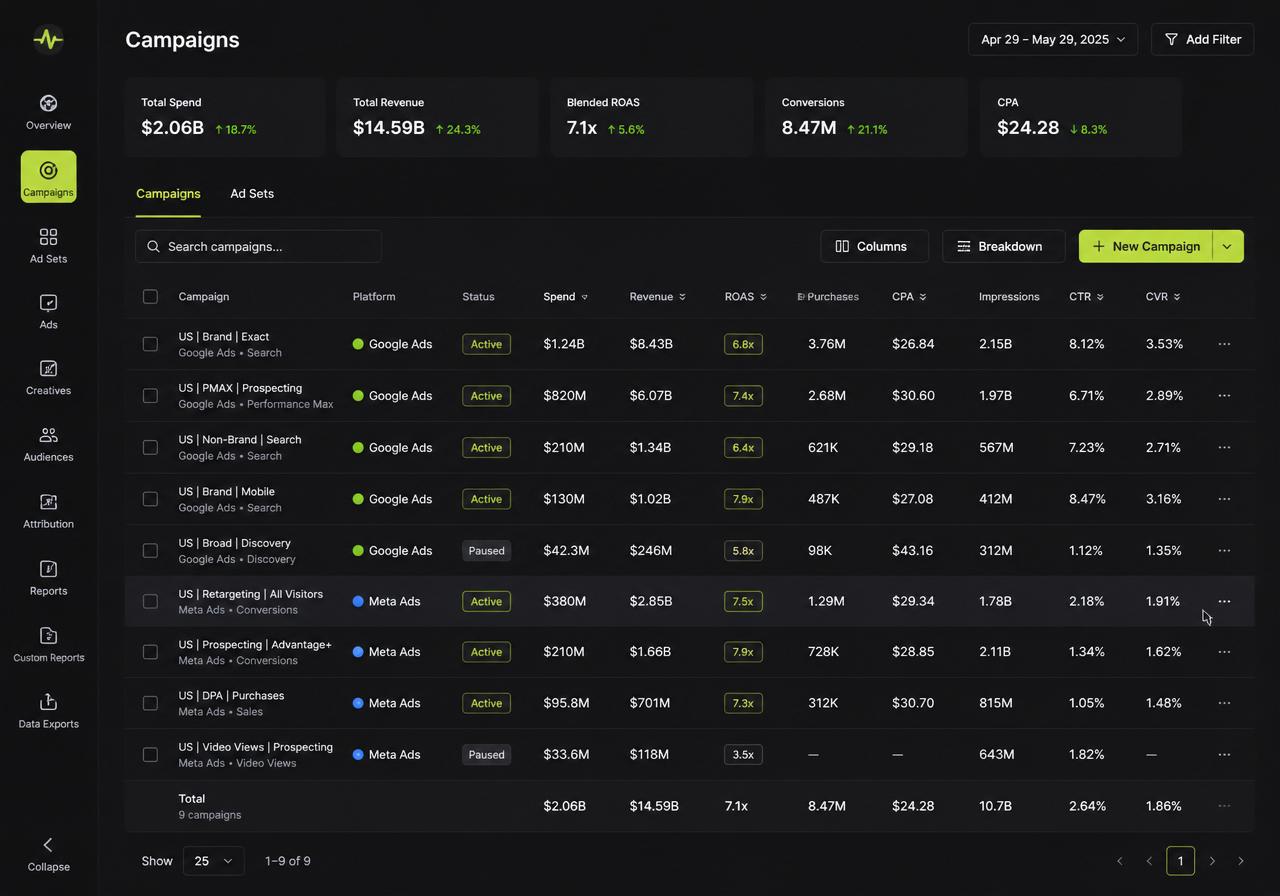Image resolution: width=1280 pixels, height=896 pixels.
Task: Go to the next page arrow
Action: (1212, 861)
